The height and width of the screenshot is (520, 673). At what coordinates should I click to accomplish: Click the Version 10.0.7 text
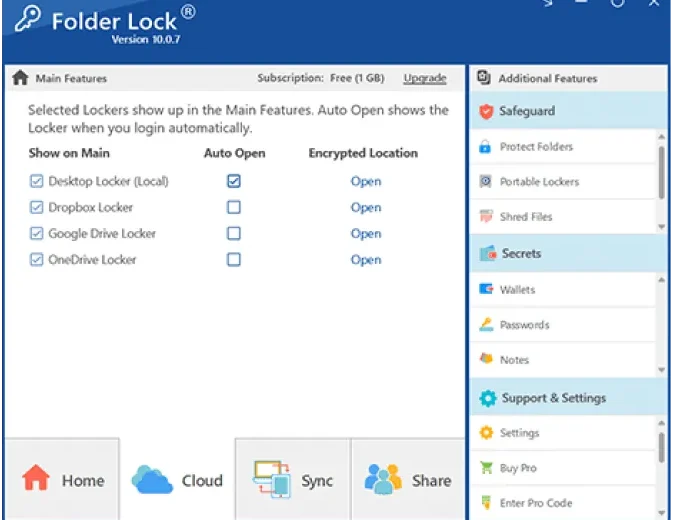[x=146, y=39]
